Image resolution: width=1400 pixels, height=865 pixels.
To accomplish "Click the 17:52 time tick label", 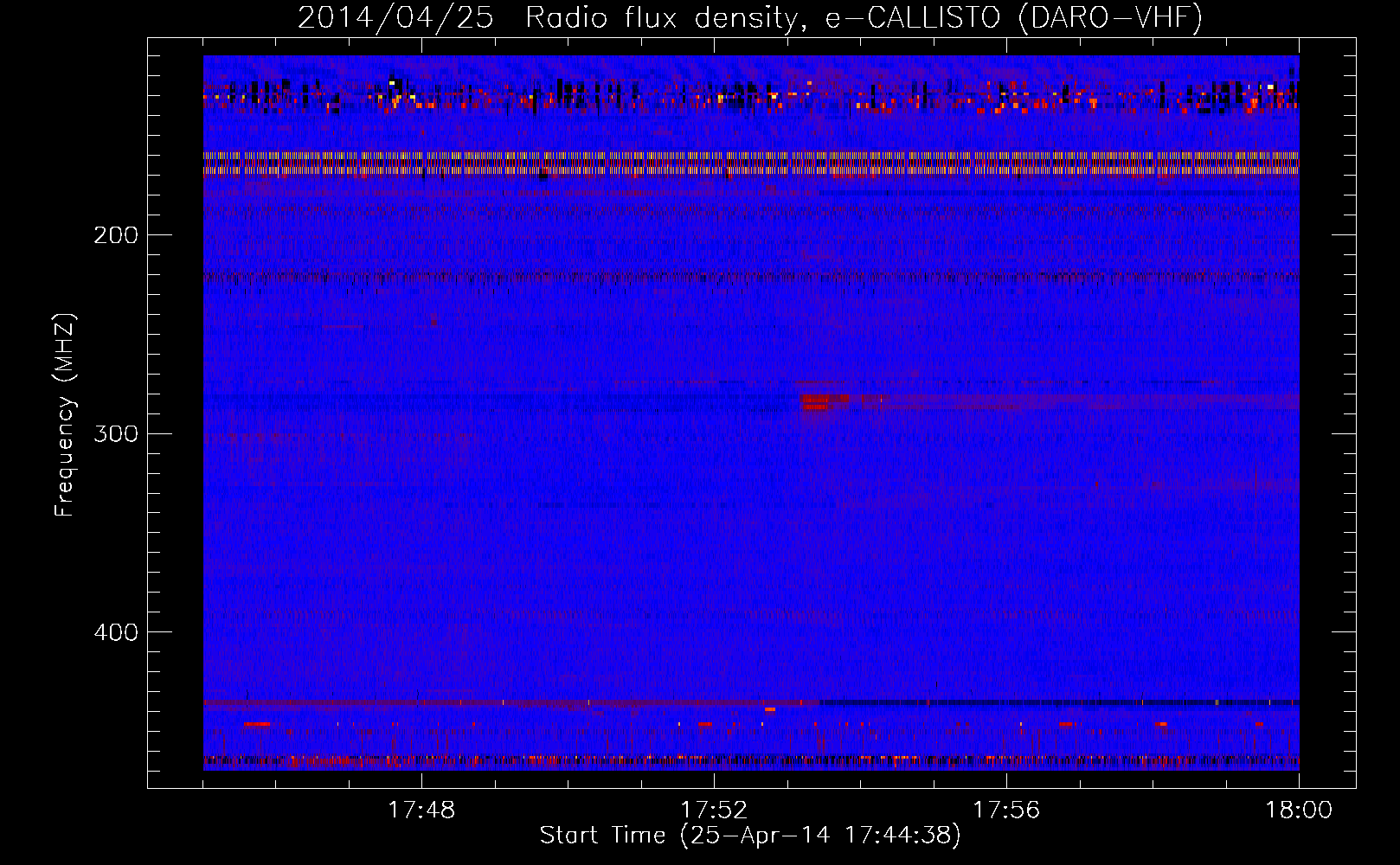I will [714, 811].
